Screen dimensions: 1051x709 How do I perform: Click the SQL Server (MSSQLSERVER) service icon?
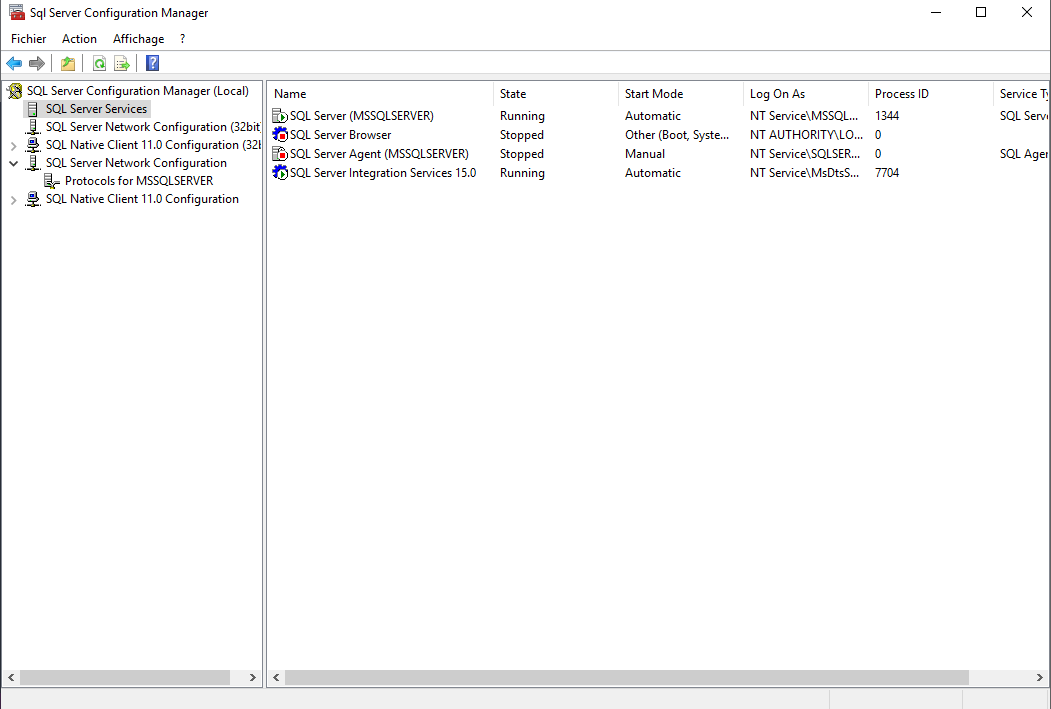(280, 116)
